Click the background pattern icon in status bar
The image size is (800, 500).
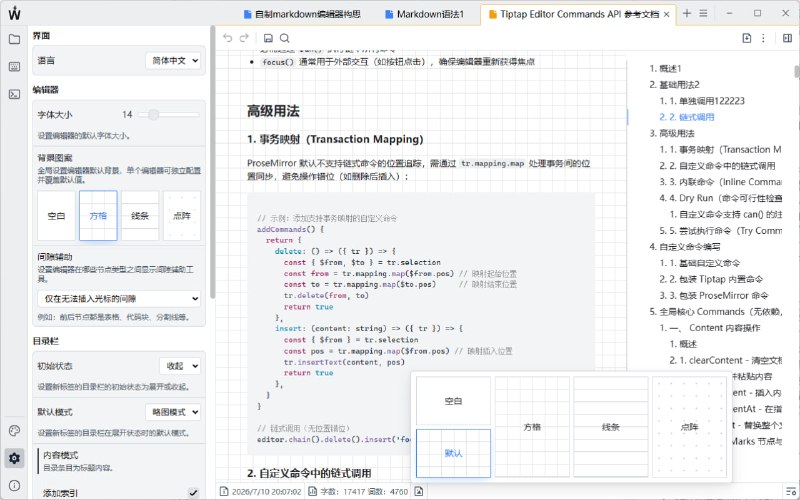pyautogui.click(x=419, y=491)
